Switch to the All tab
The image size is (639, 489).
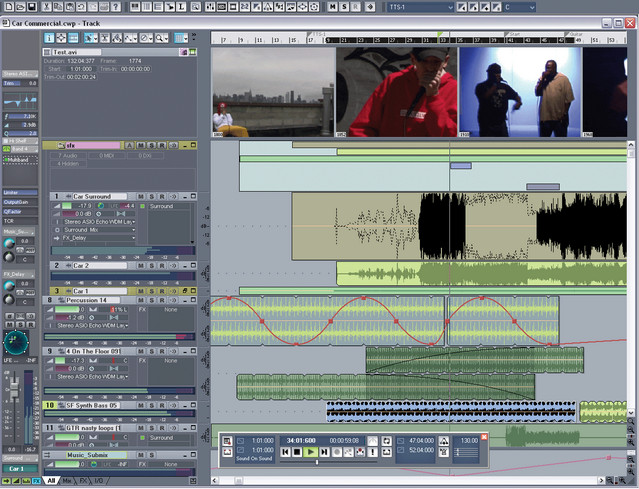(51, 481)
